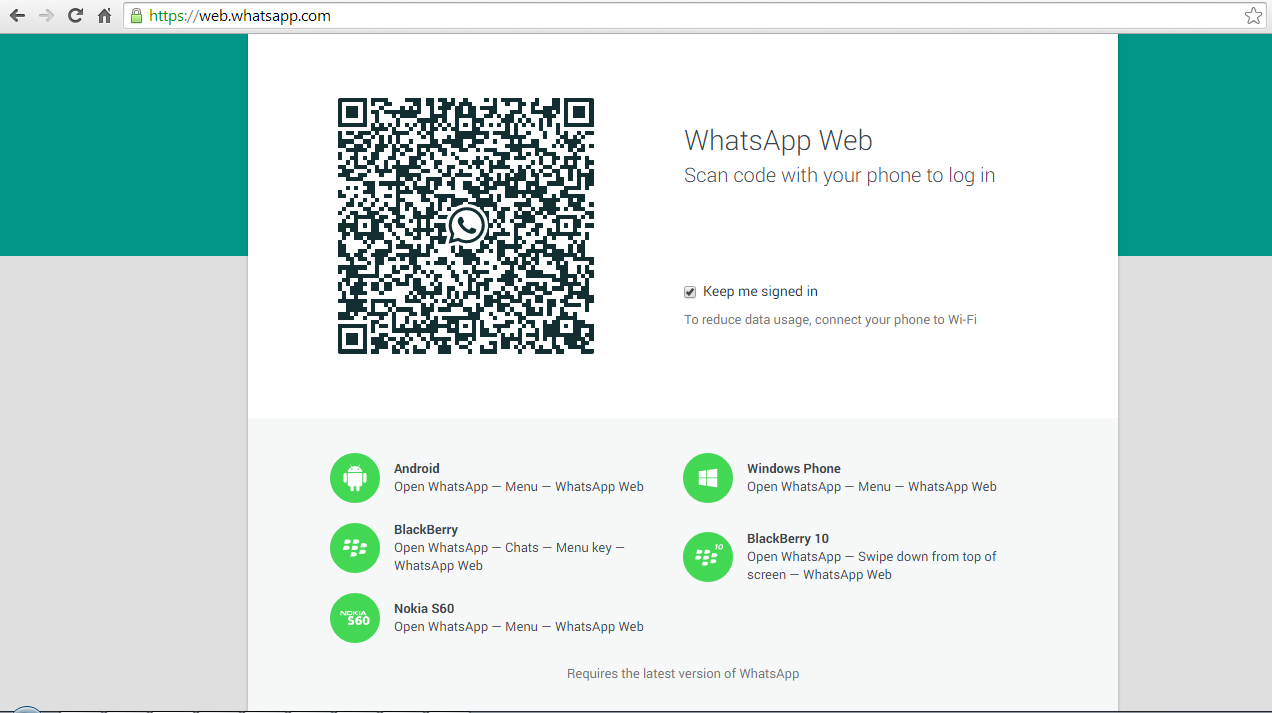The image size is (1272, 713).
Task: Click the QR code image
Action: tap(466, 226)
